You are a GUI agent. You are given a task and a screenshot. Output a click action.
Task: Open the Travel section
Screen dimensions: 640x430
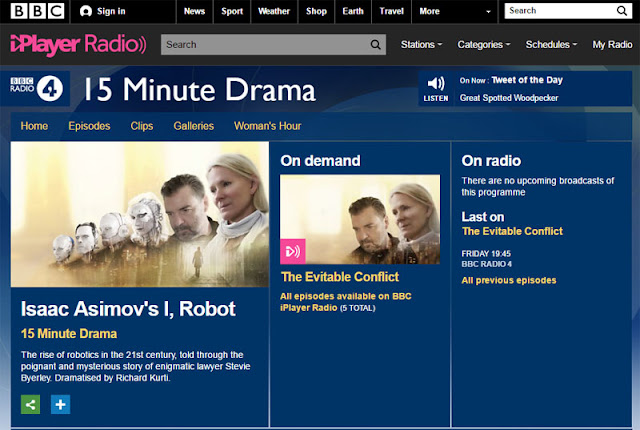[391, 11]
